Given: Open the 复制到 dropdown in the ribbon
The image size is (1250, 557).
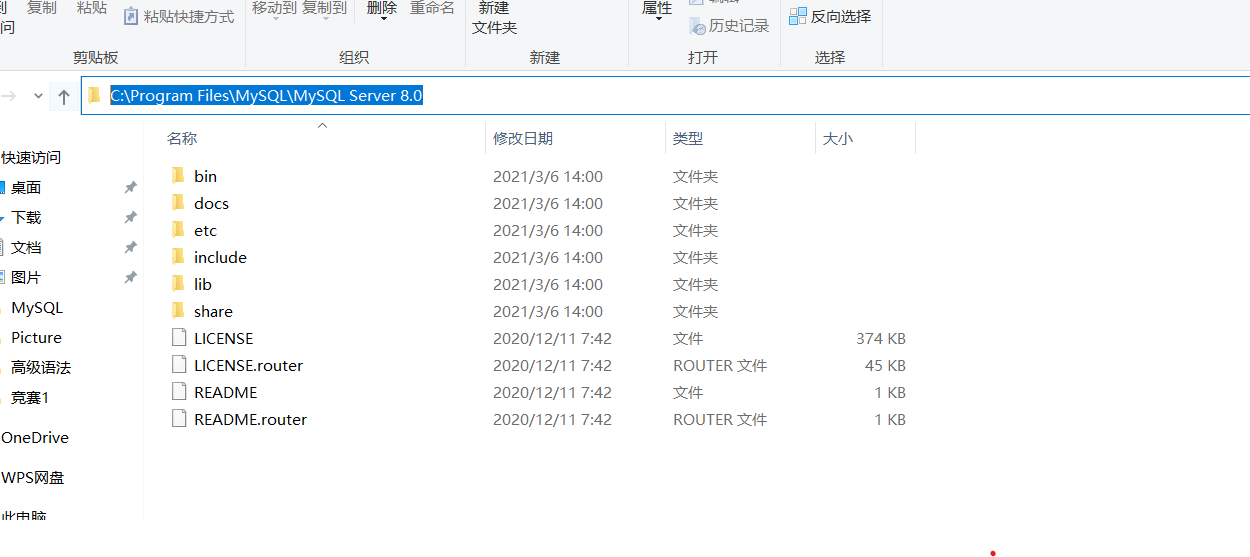Looking at the screenshot, I should 325,8.
